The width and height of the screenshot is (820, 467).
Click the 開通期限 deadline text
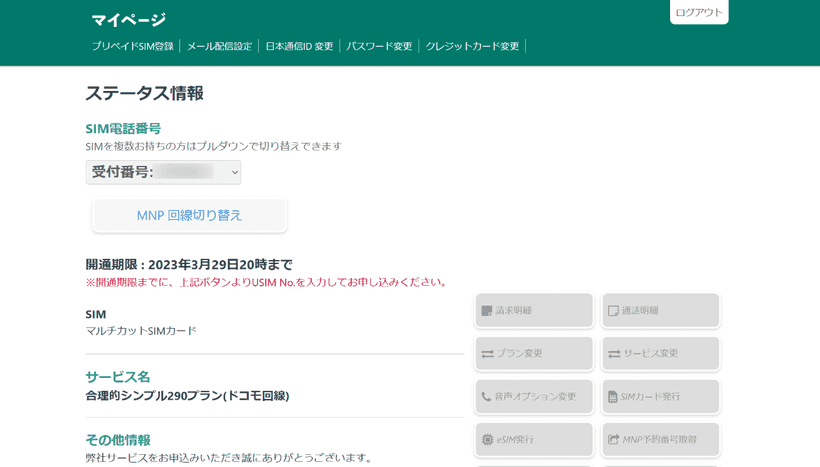pyautogui.click(x=189, y=265)
